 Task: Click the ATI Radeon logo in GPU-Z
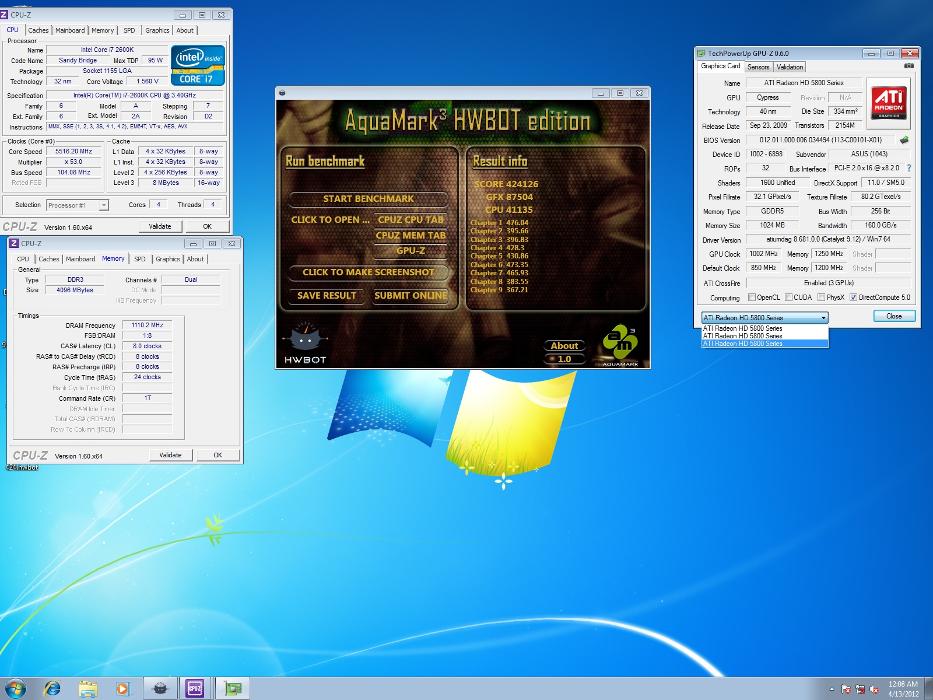click(x=888, y=104)
